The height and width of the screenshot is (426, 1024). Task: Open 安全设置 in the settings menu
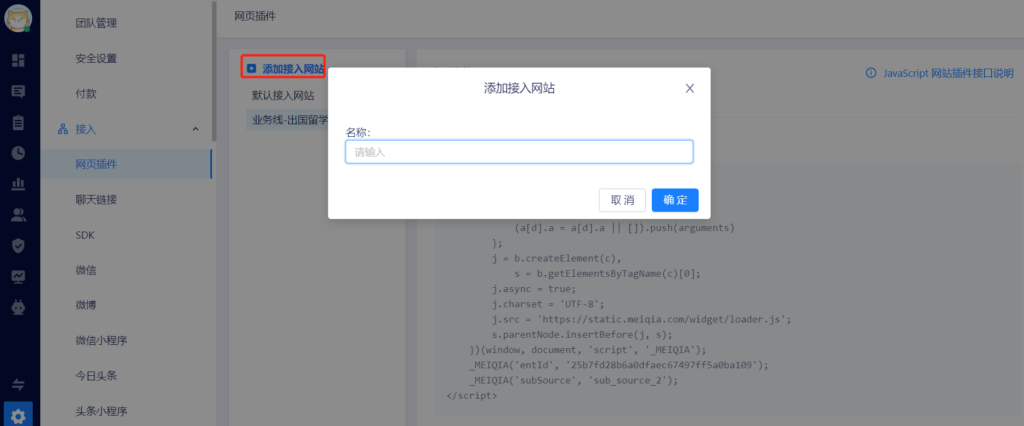click(x=96, y=59)
